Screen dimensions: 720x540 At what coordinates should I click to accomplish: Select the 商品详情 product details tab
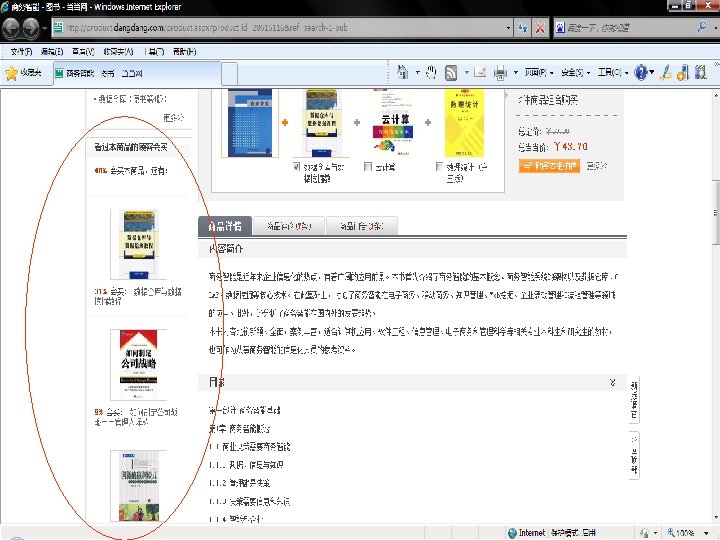(x=225, y=226)
